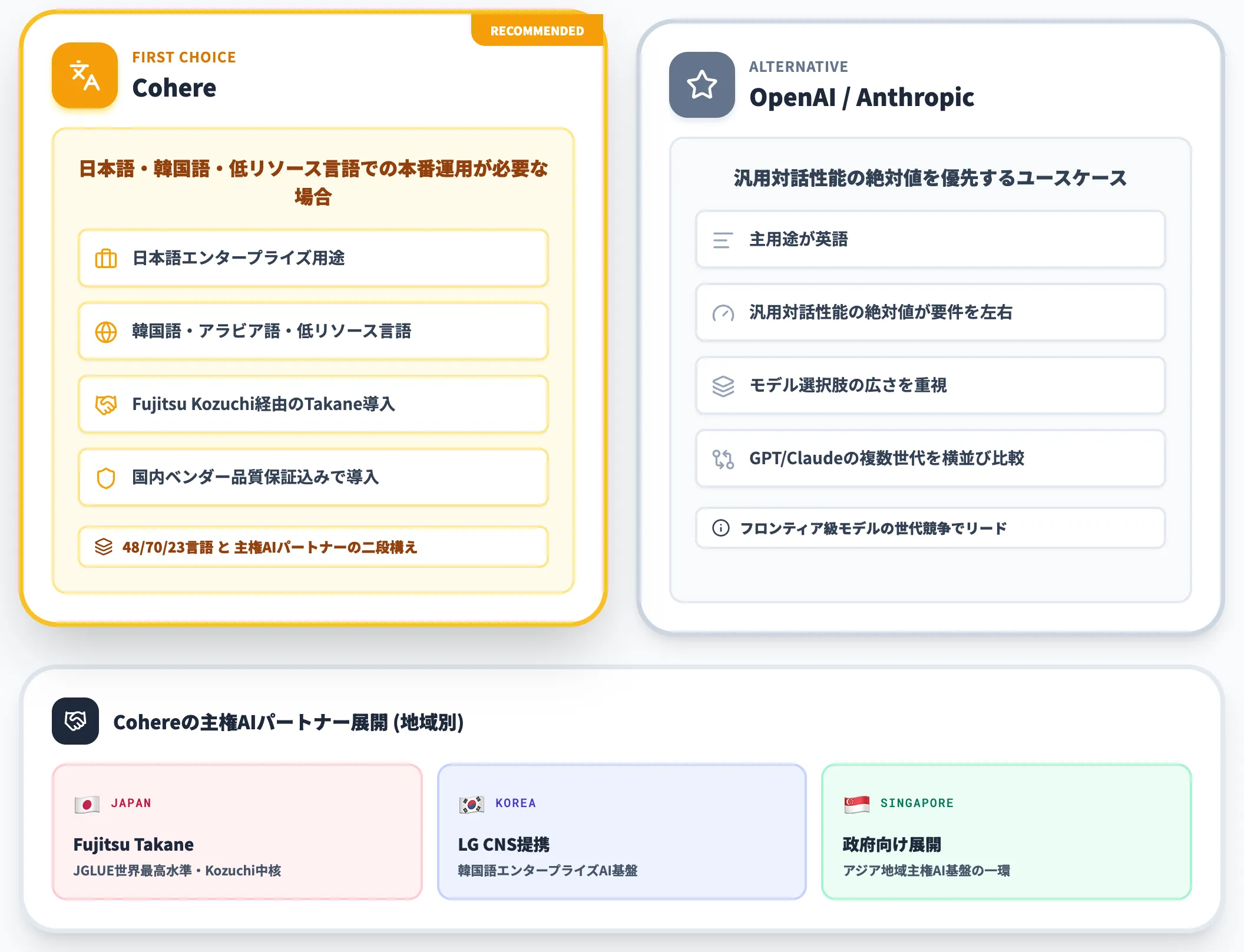Click the Japan flag icon
Image resolution: width=1244 pixels, height=952 pixels.
tap(87, 804)
